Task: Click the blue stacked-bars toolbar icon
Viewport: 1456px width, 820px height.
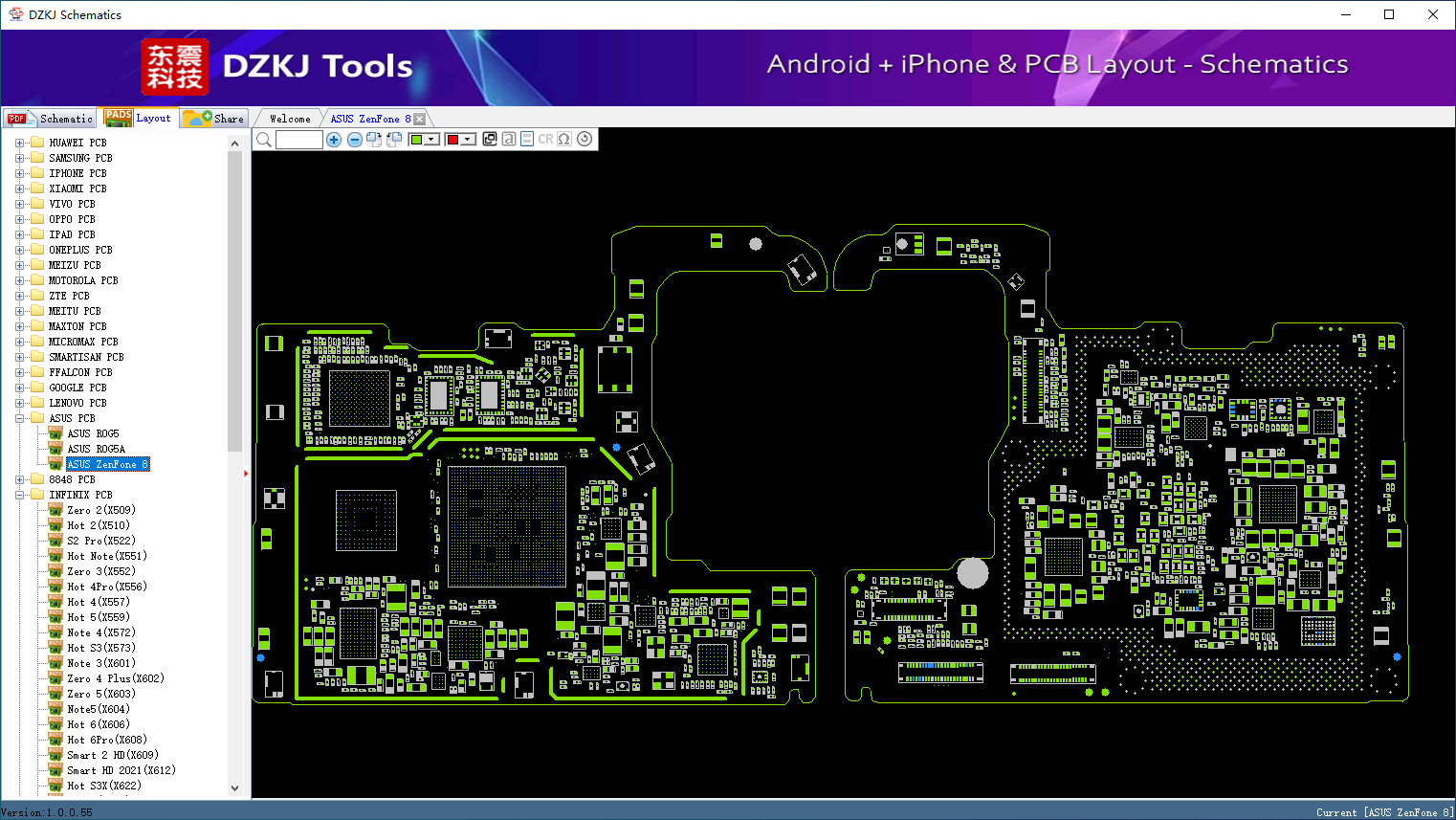Action: tap(527, 139)
